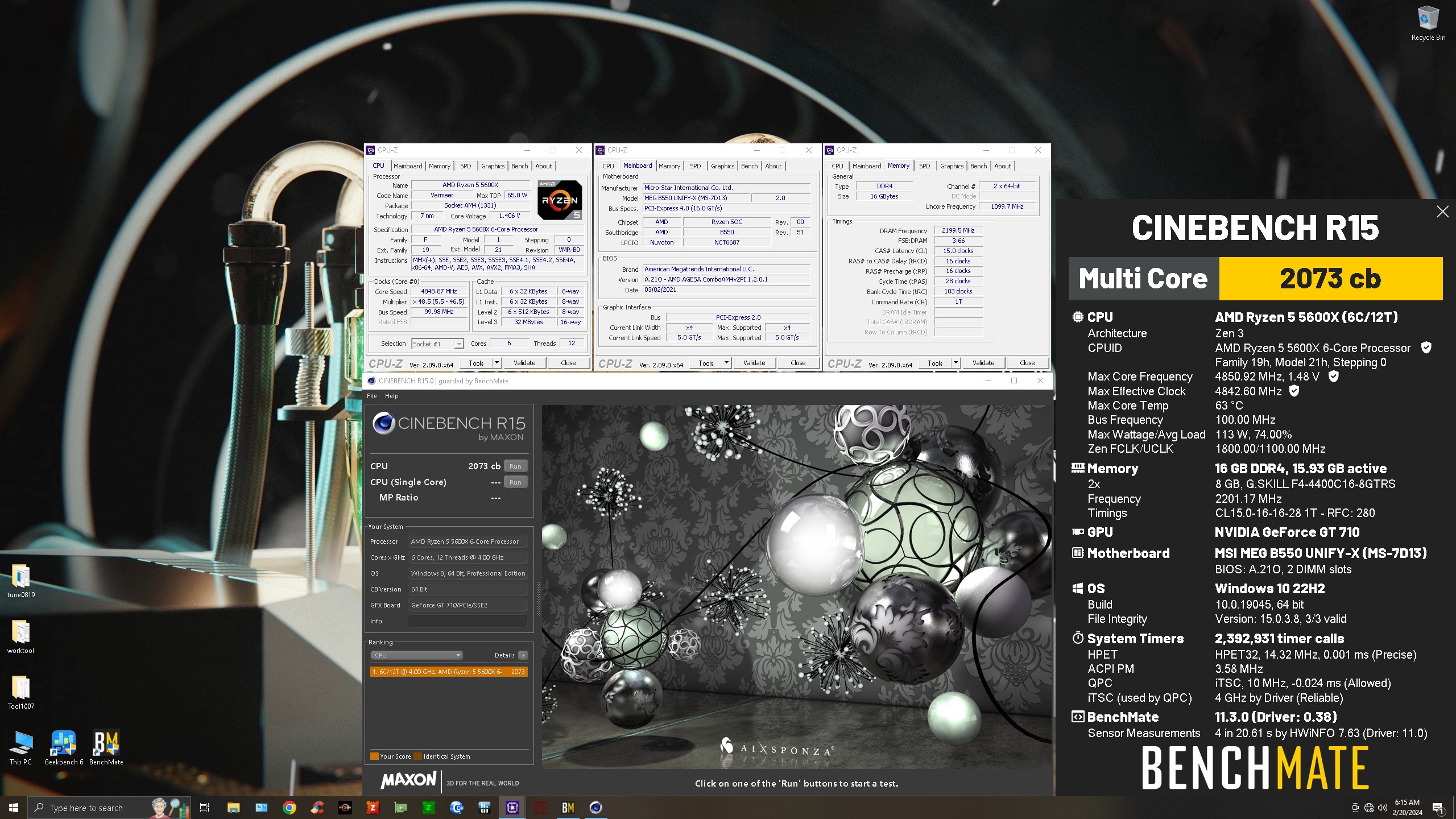The height and width of the screenshot is (819, 1456).
Task: Open About tab in Memory CPU-Z window
Action: (1003, 166)
